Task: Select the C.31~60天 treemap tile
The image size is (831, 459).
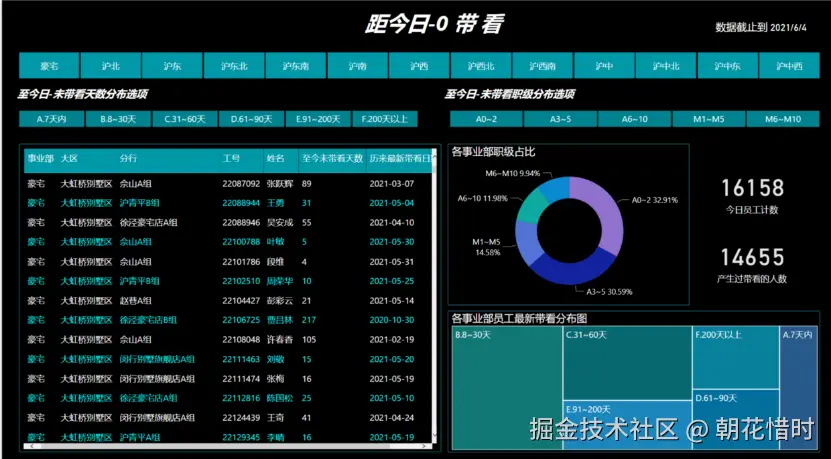Action: 627,364
